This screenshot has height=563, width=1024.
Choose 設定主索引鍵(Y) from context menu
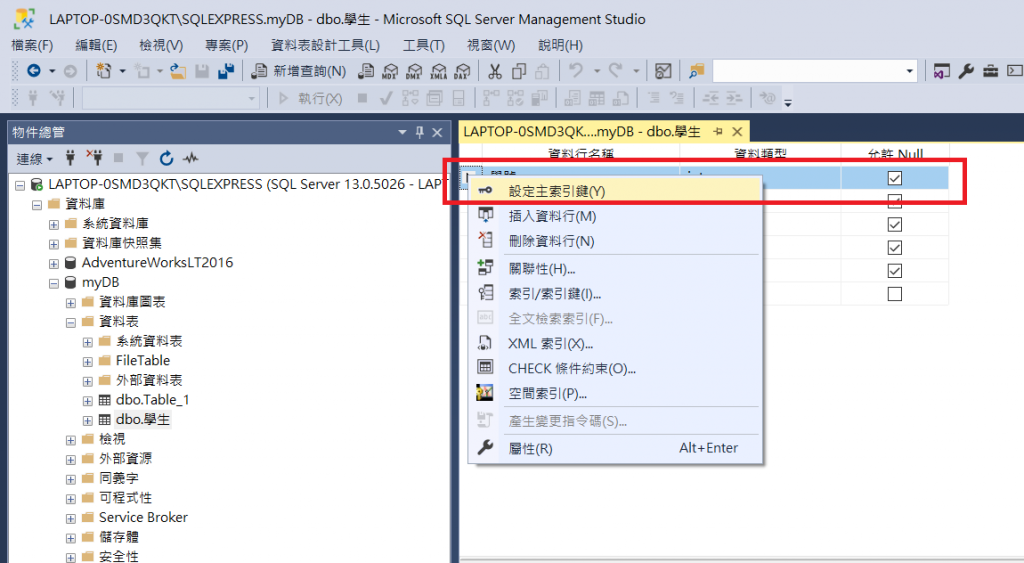615,191
